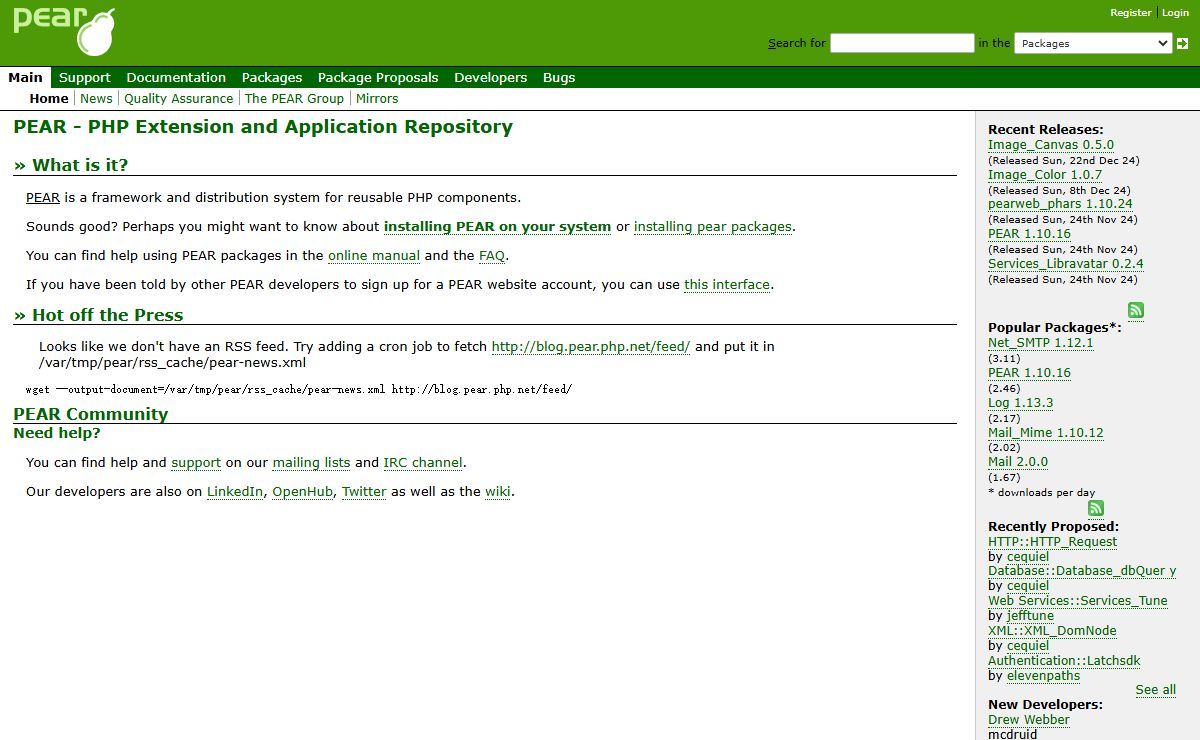
Task: Open PEAR 1.10.16 in Recent Releases
Action: [x=1029, y=233]
